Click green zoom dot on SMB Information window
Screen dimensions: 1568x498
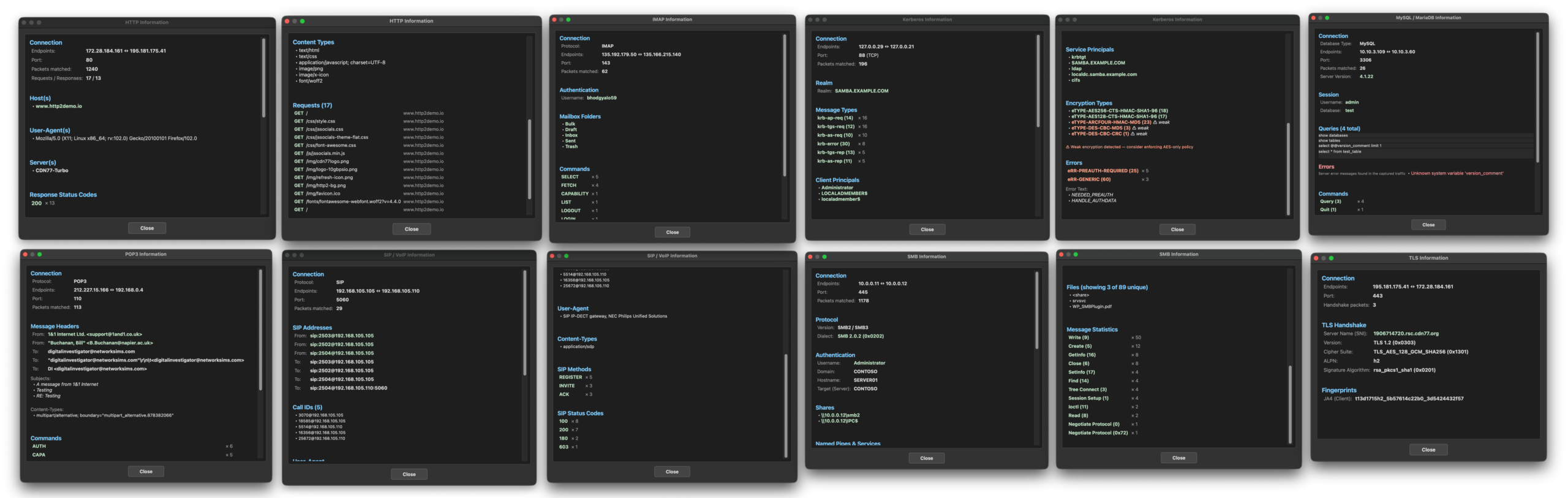point(824,257)
